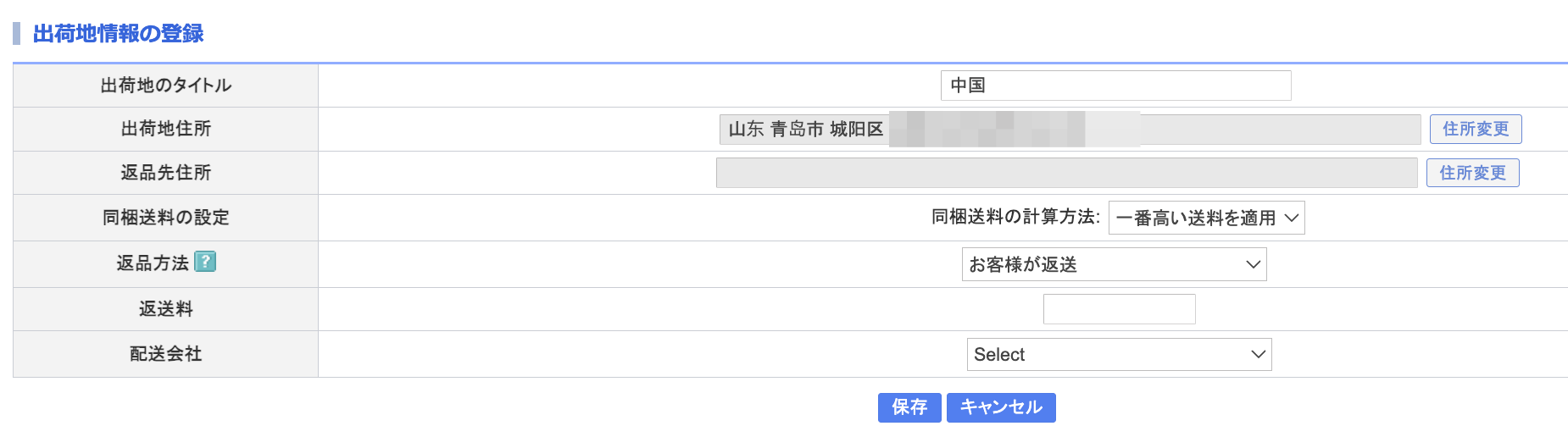
Task: Click the help icon beside 返品方法
Action: point(205,262)
